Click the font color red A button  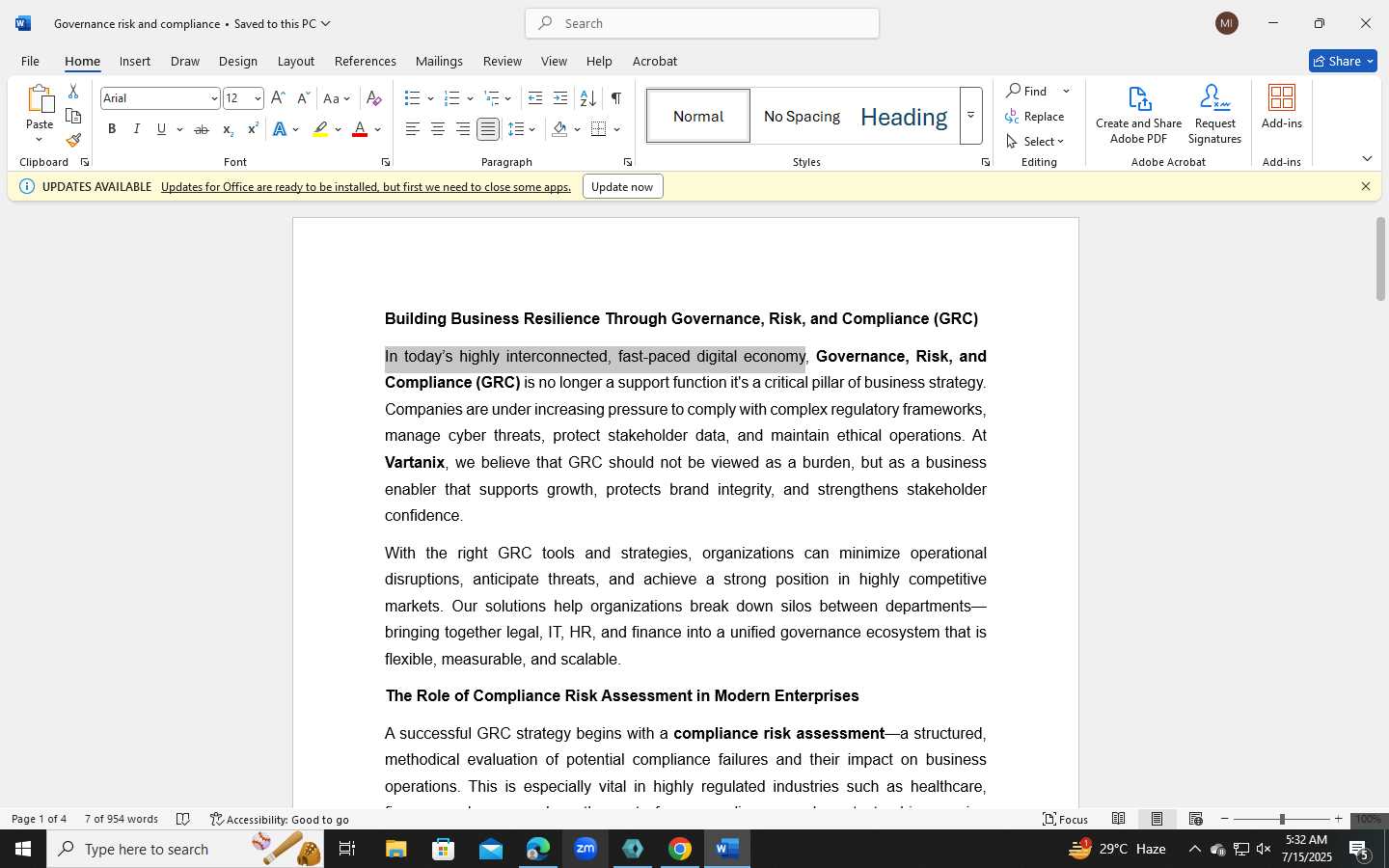click(x=360, y=129)
